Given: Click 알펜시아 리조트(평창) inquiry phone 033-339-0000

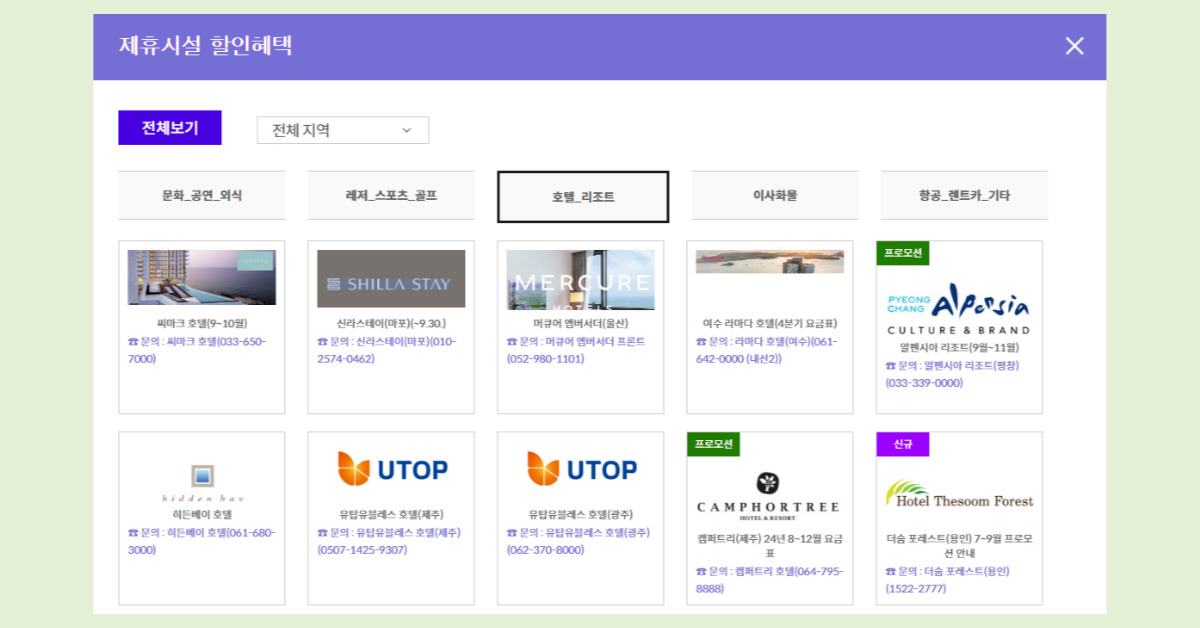Looking at the screenshot, I should pos(951,374).
